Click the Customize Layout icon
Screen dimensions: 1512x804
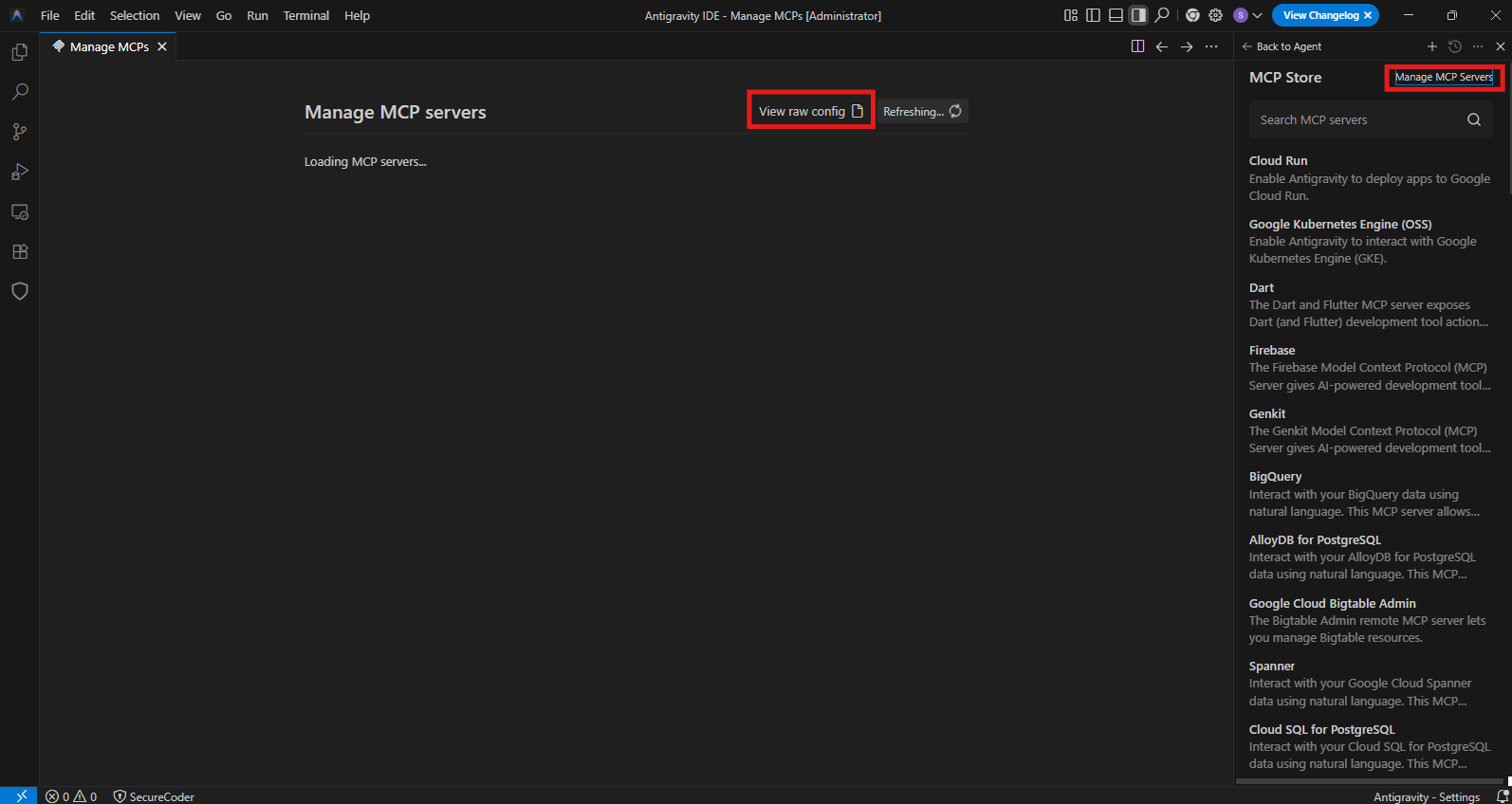[1071, 15]
